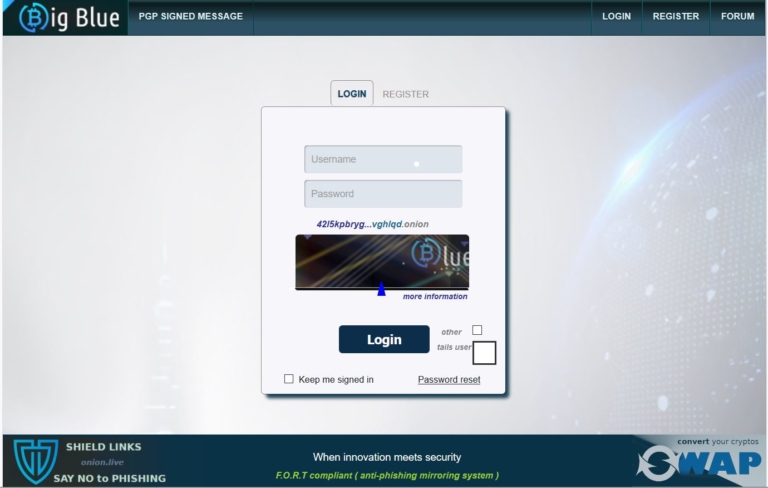The height and width of the screenshot is (488, 768).
Task: Focus the Password input field
Action: click(x=383, y=194)
